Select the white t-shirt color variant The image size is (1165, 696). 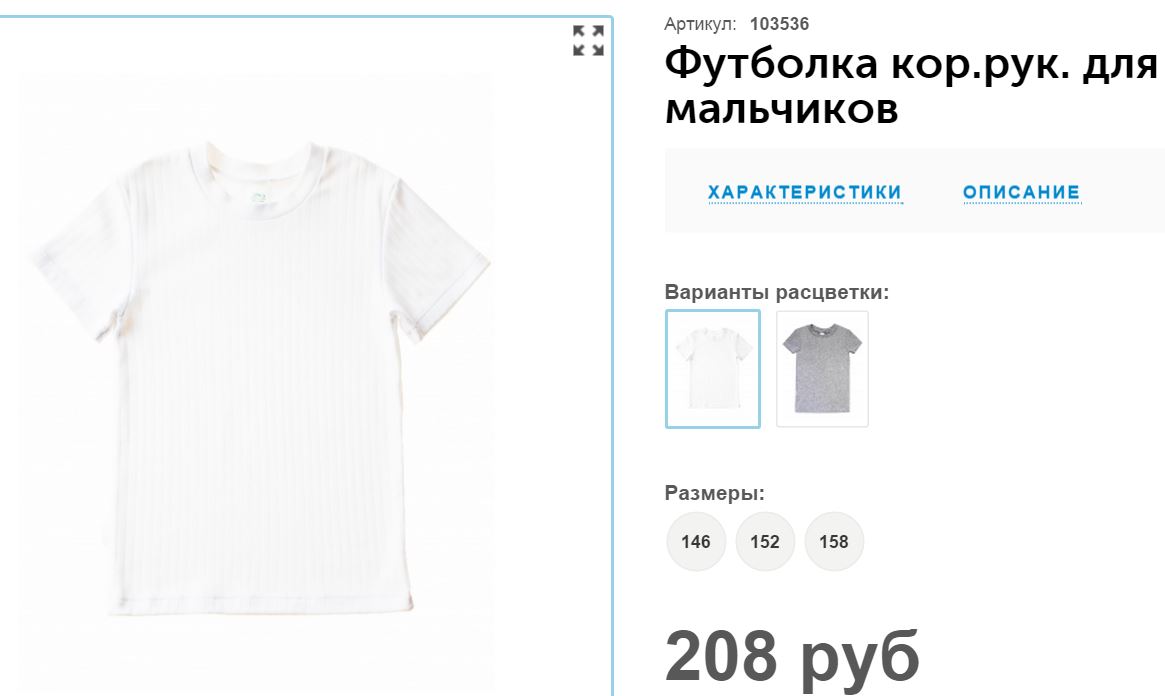[713, 369]
